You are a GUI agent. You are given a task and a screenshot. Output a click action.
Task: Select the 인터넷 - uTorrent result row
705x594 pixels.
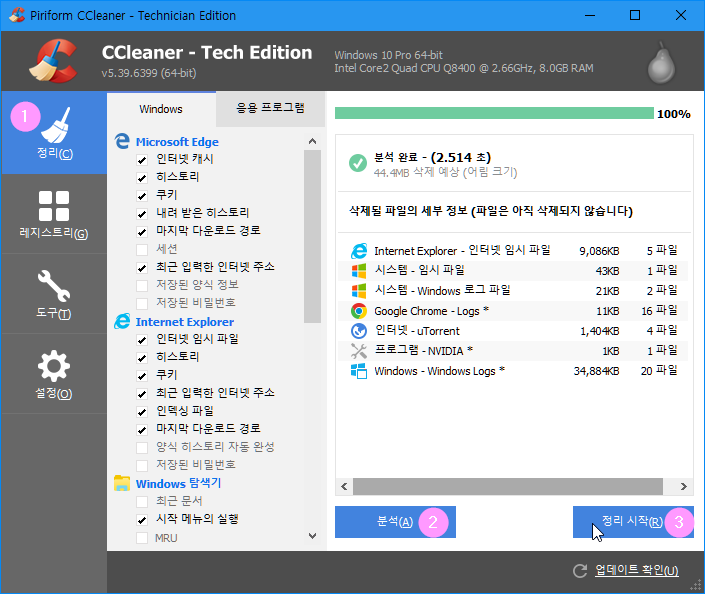514,331
